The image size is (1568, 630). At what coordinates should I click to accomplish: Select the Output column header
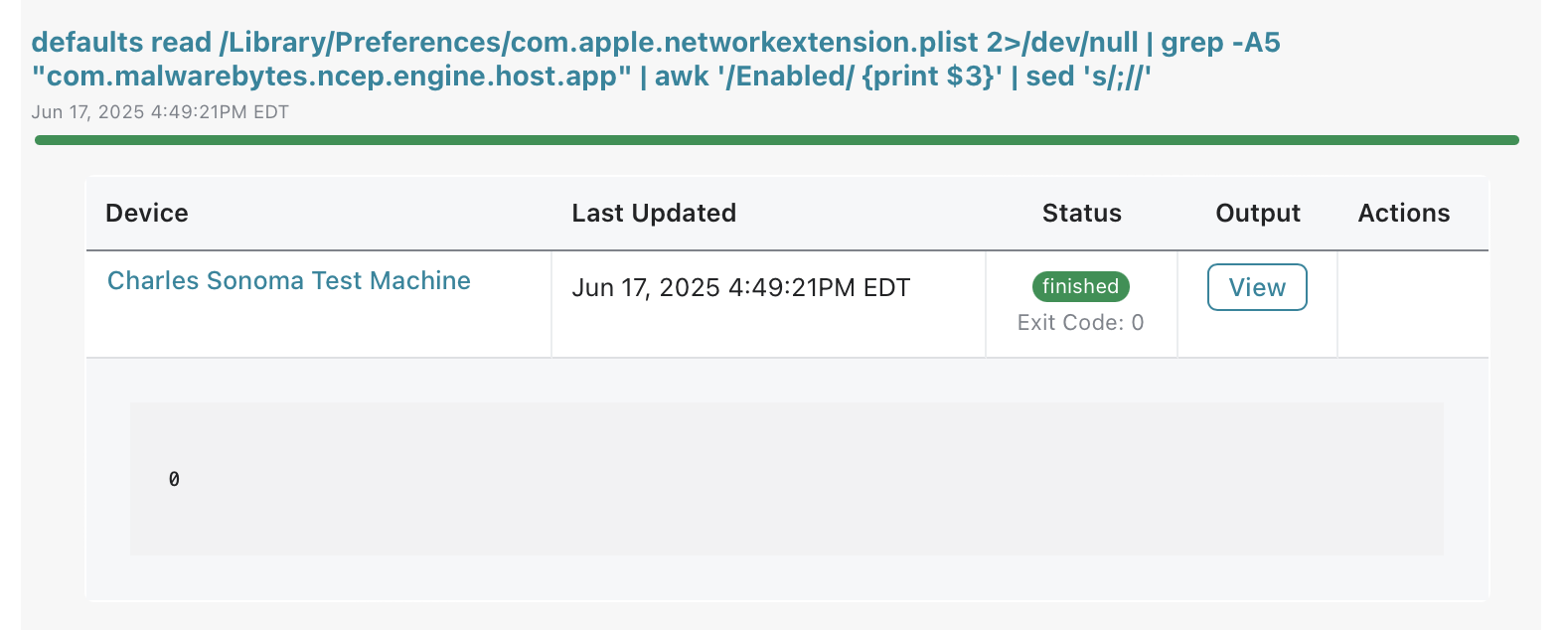(1258, 213)
